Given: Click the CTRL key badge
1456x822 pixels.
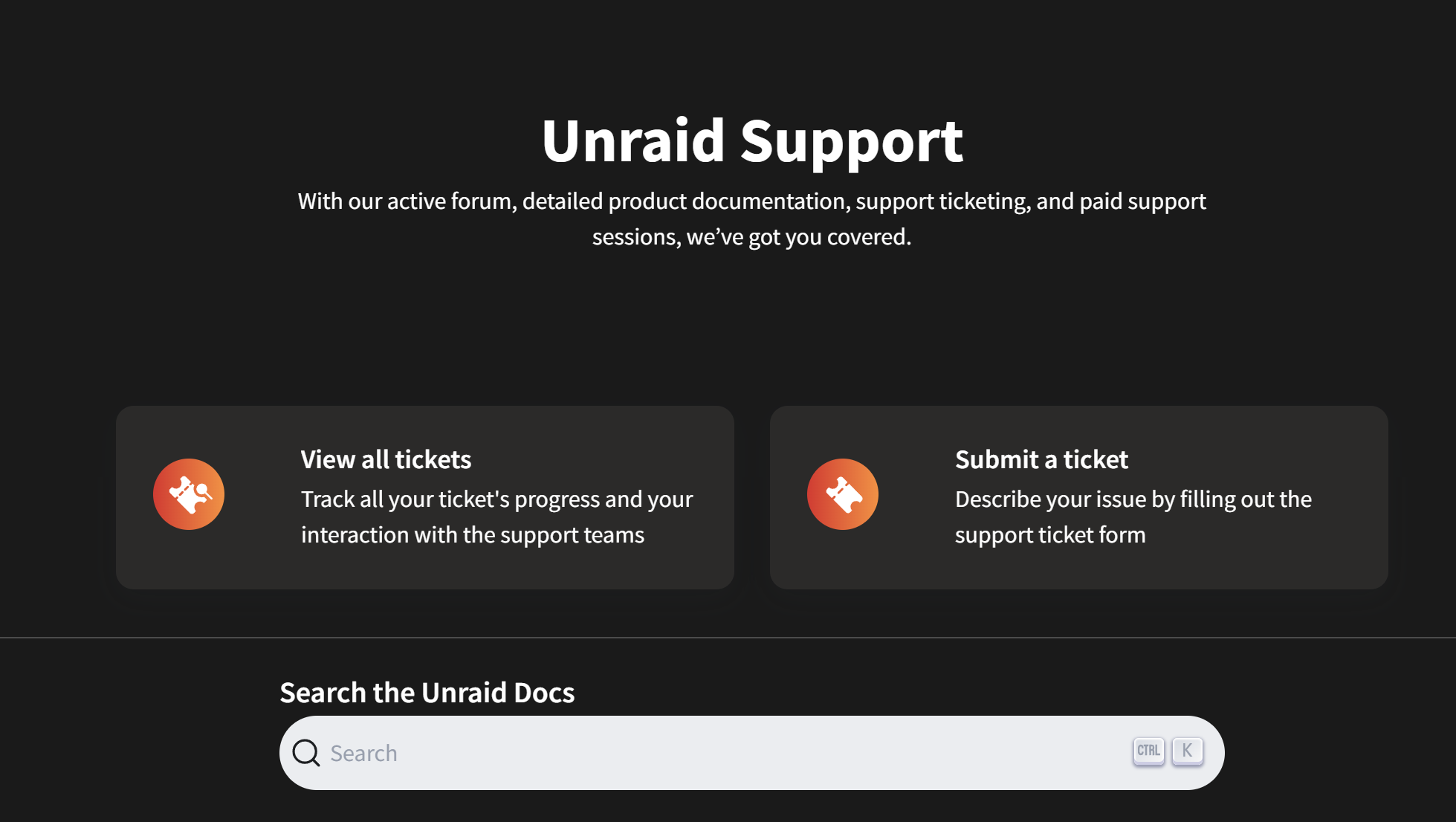Looking at the screenshot, I should click(1148, 751).
